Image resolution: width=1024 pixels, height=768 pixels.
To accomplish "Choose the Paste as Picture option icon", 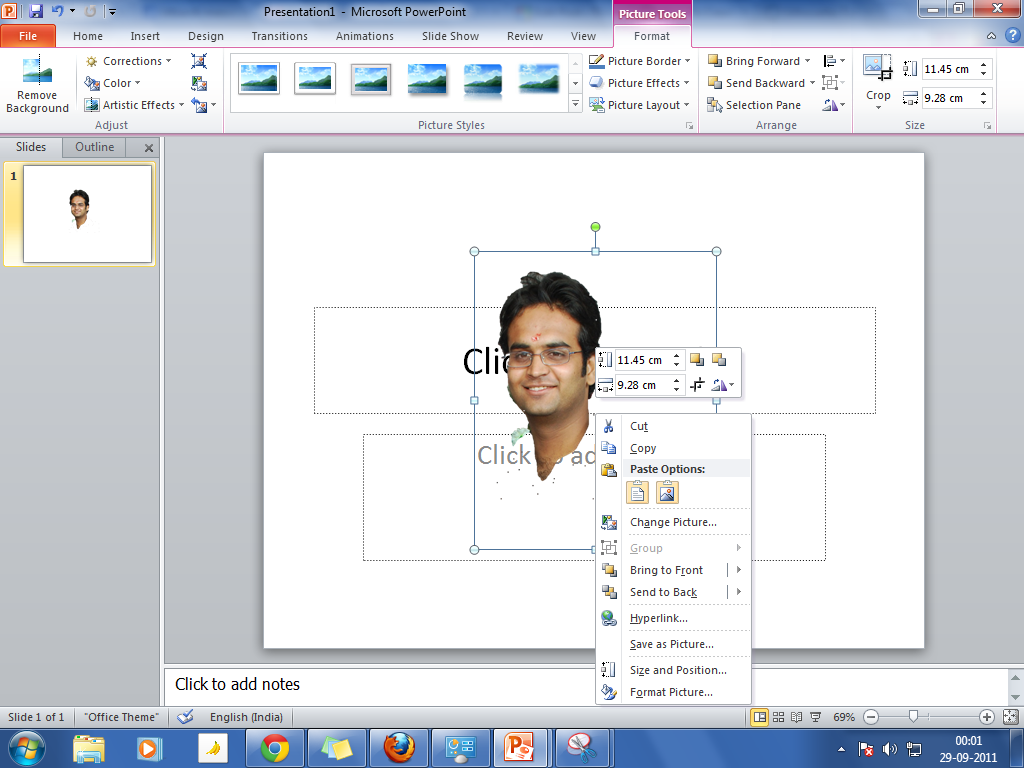I will coord(667,492).
